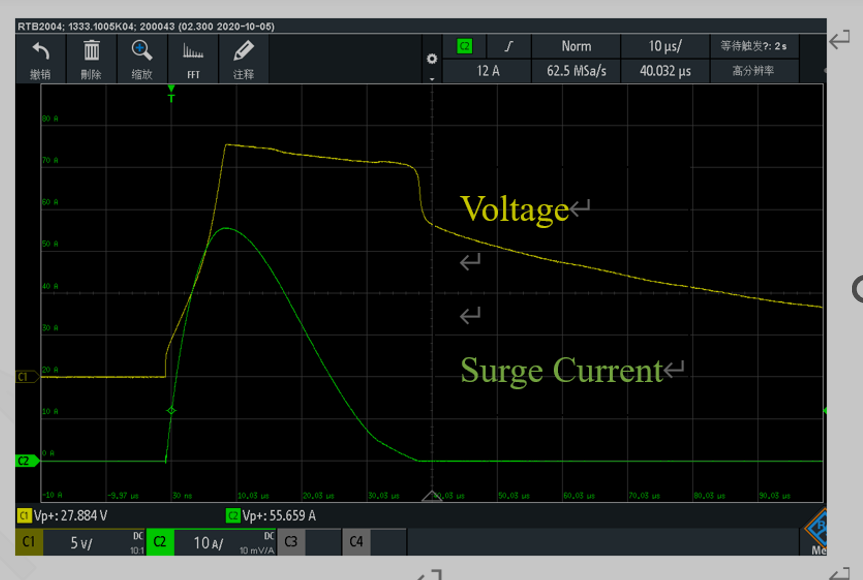Click the 62.5 MSa/s sample rate field
Viewport: 863px width, 580px height.
point(576,71)
